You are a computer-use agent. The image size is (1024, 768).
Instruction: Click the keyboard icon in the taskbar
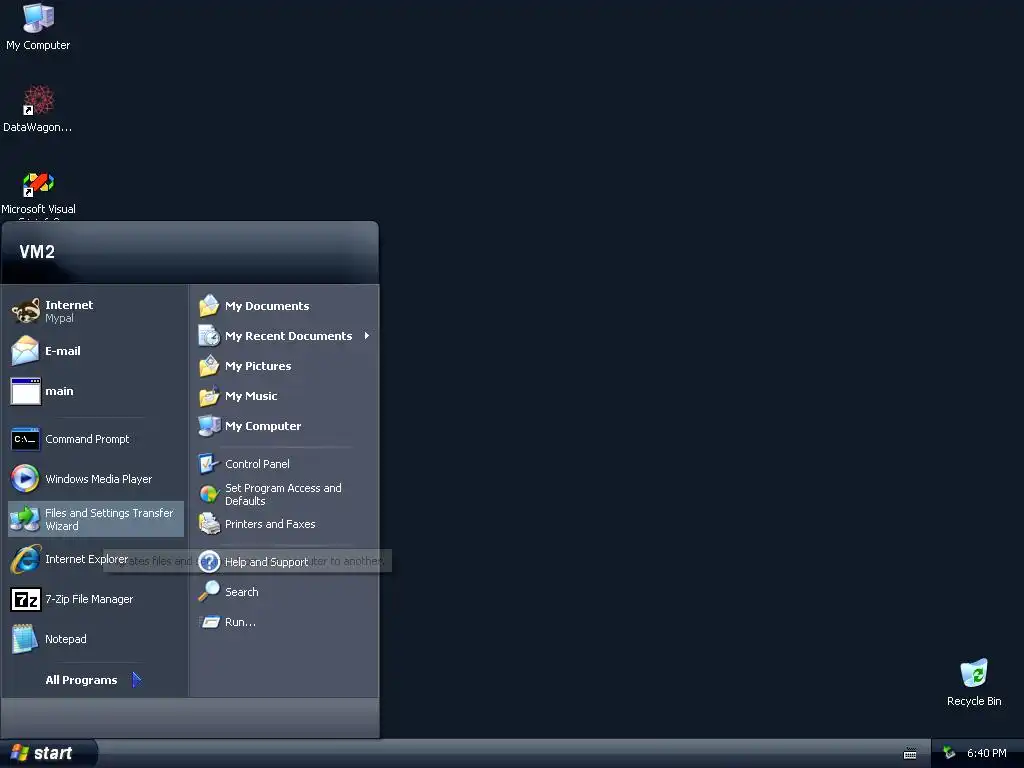pos(910,754)
